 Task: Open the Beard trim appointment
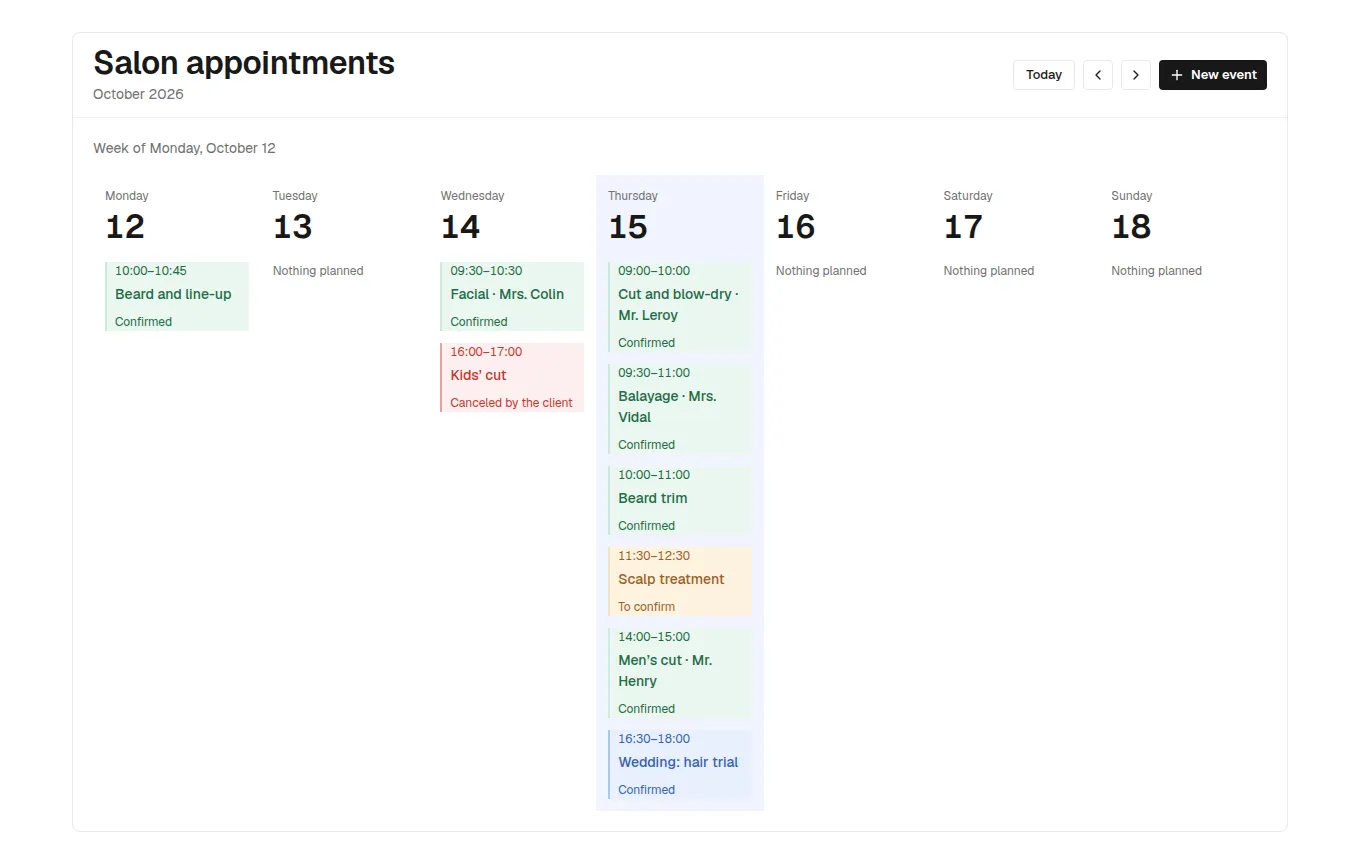coord(680,500)
